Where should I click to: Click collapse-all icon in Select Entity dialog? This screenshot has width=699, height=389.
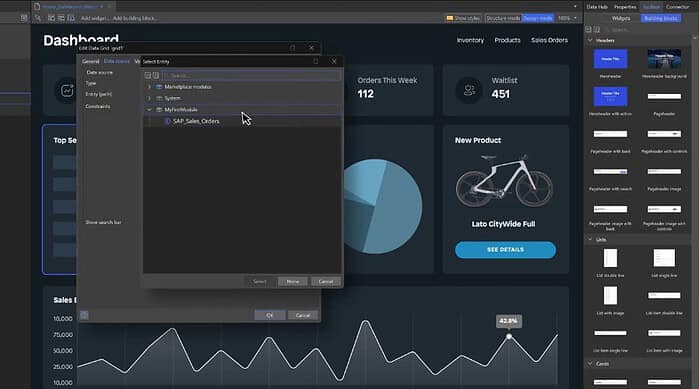(x=156, y=75)
